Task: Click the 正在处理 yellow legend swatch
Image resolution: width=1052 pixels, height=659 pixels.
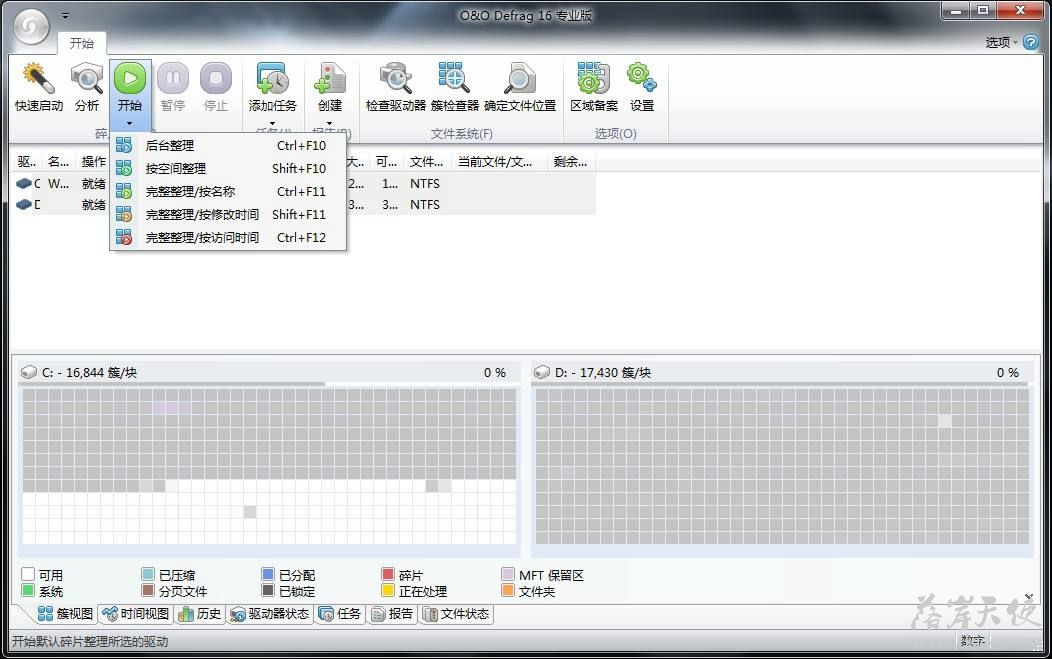Action: (x=388, y=590)
